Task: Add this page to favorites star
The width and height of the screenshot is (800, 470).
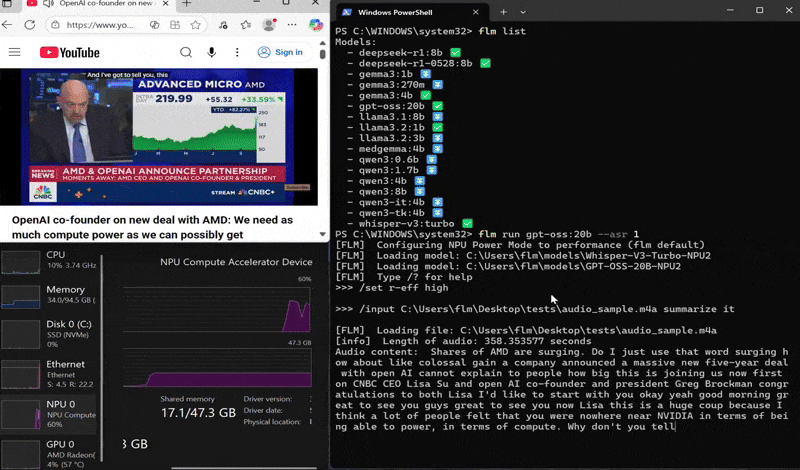Action: point(195,25)
